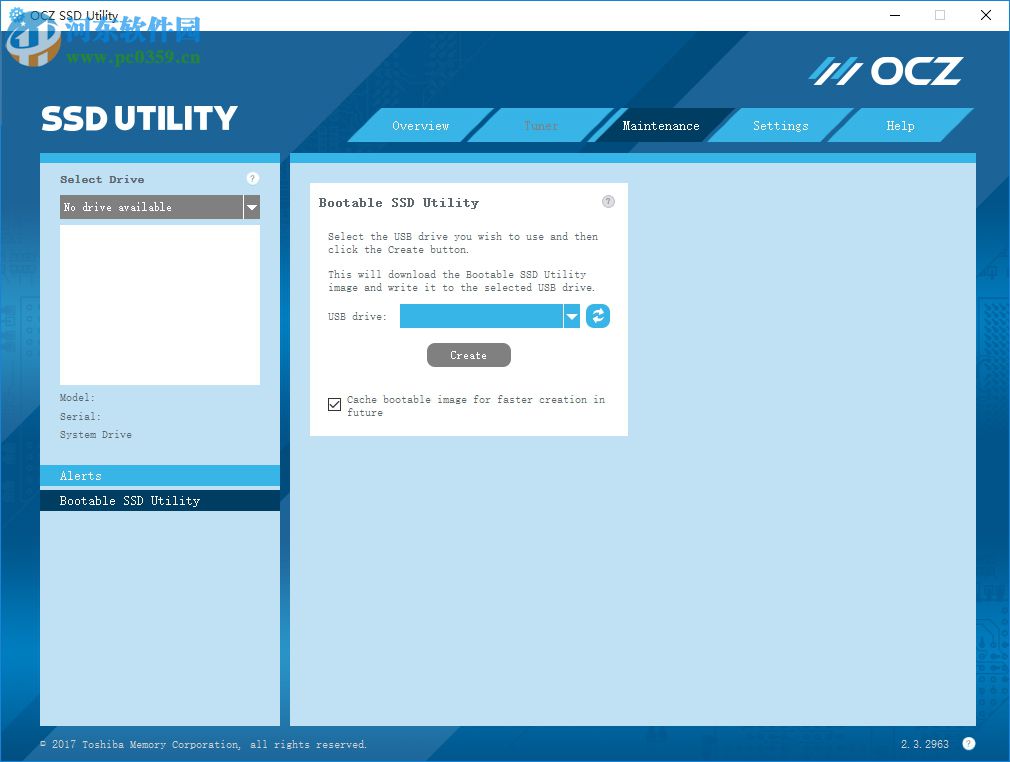1010x762 pixels.
Task: Minimize the OCZ SSD Utility window
Action: [895, 15]
